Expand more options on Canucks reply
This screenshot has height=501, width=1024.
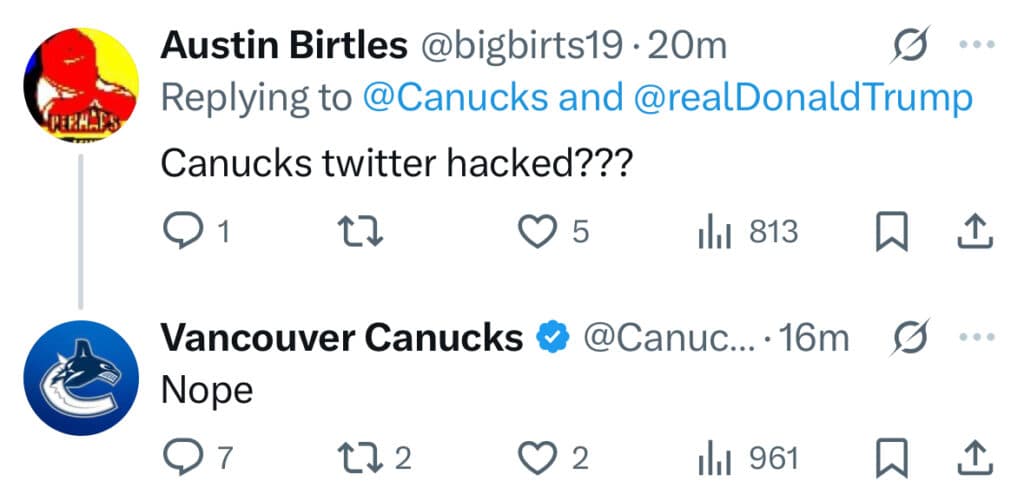pyautogui.click(x=977, y=338)
